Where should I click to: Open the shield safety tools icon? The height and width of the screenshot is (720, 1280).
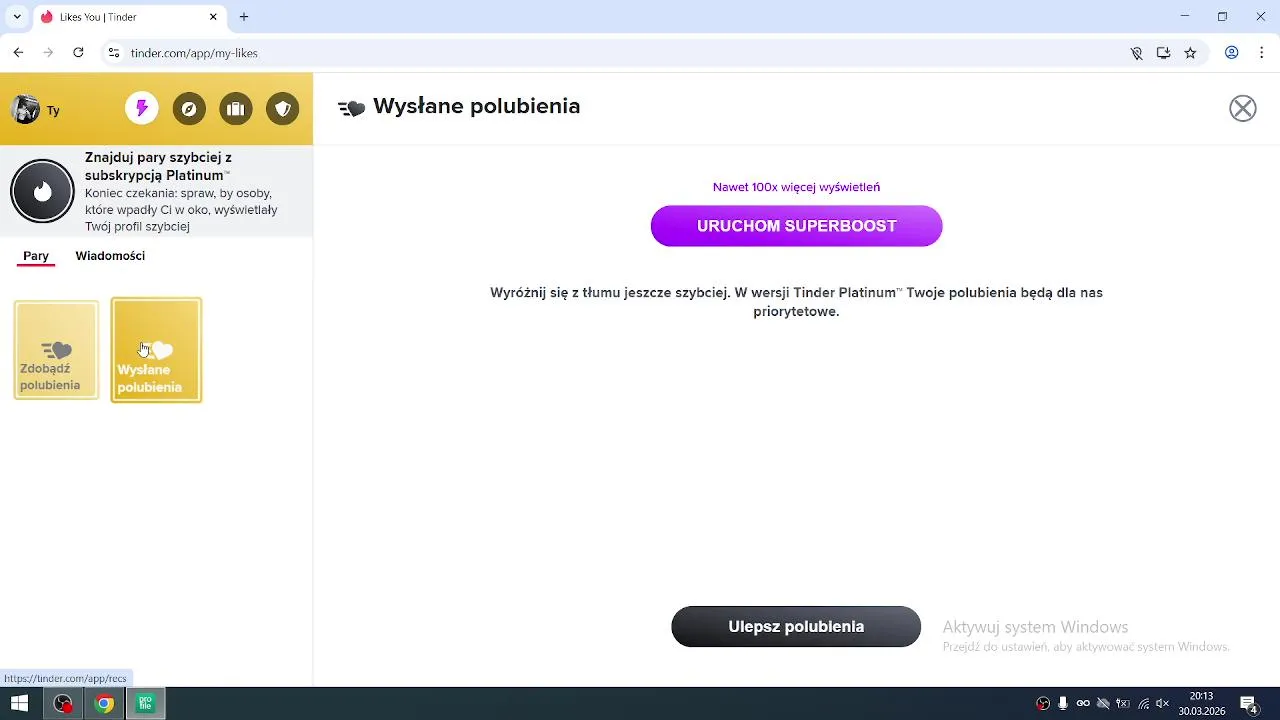pyautogui.click(x=283, y=109)
